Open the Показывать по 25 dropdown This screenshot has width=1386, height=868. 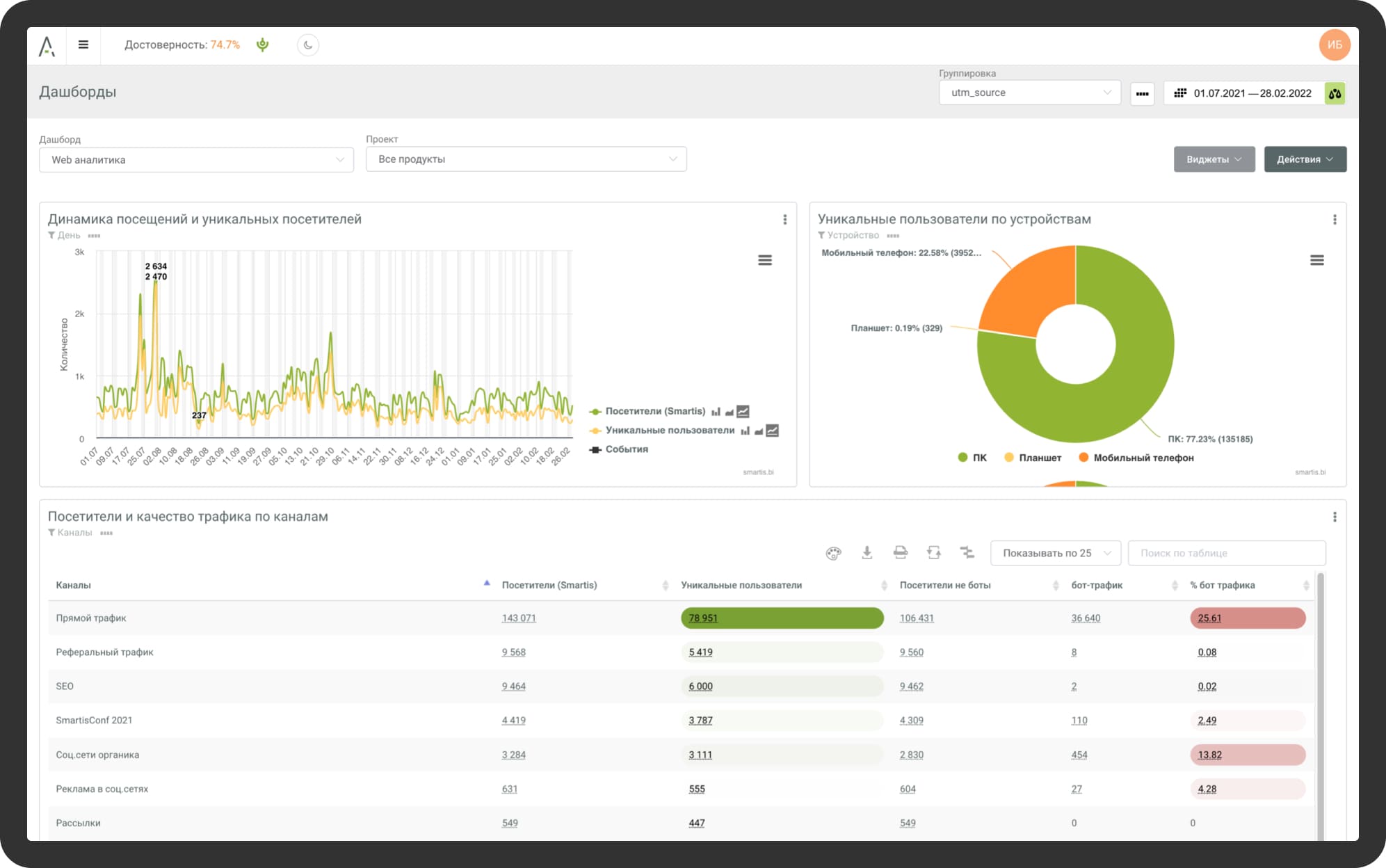point(1055,553)
